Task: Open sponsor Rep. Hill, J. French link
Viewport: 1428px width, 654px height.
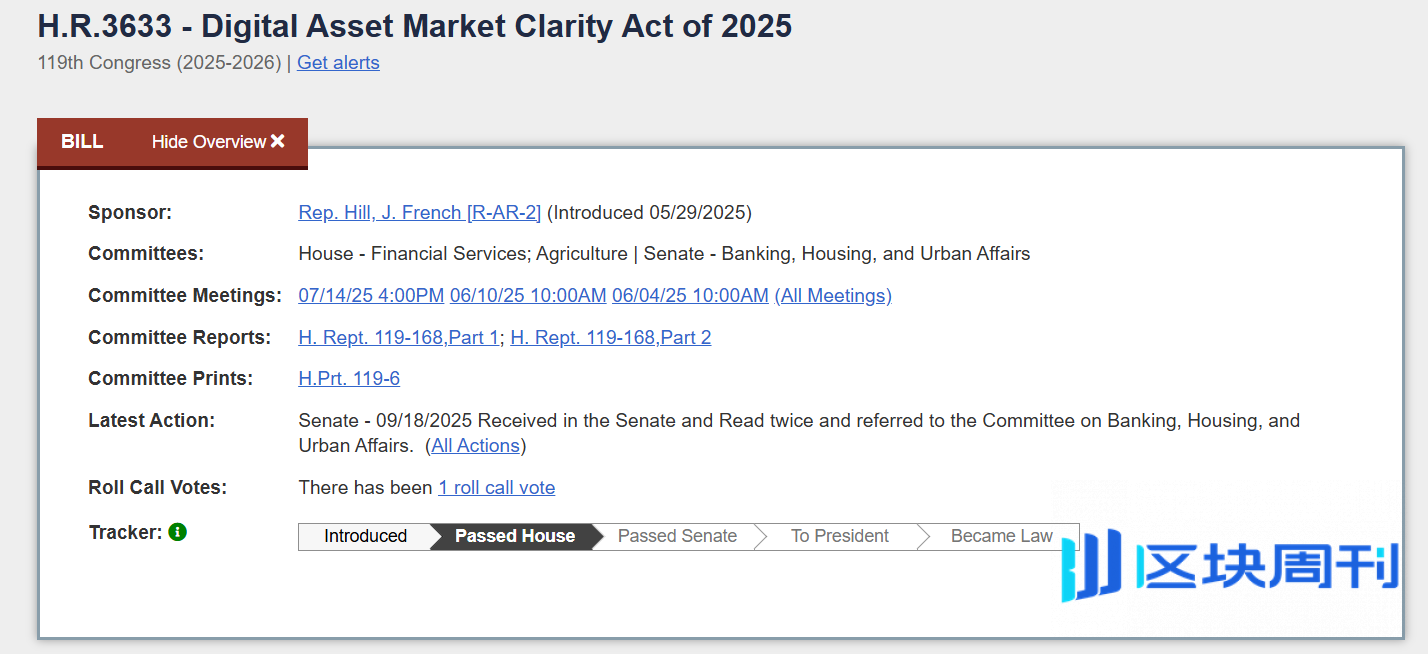Action: point(419,213)
